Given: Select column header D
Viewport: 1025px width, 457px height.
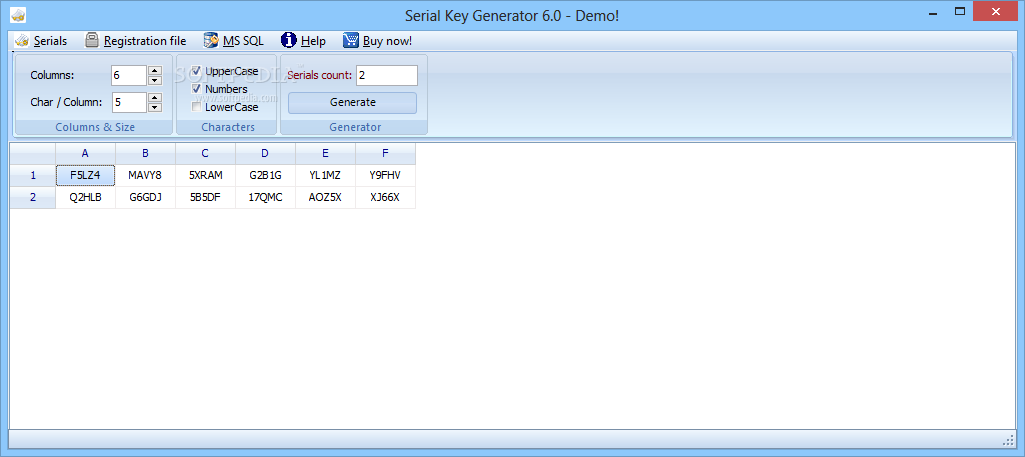Looking at the screenshot, I should pyautogui.click(x=265, y=154).
